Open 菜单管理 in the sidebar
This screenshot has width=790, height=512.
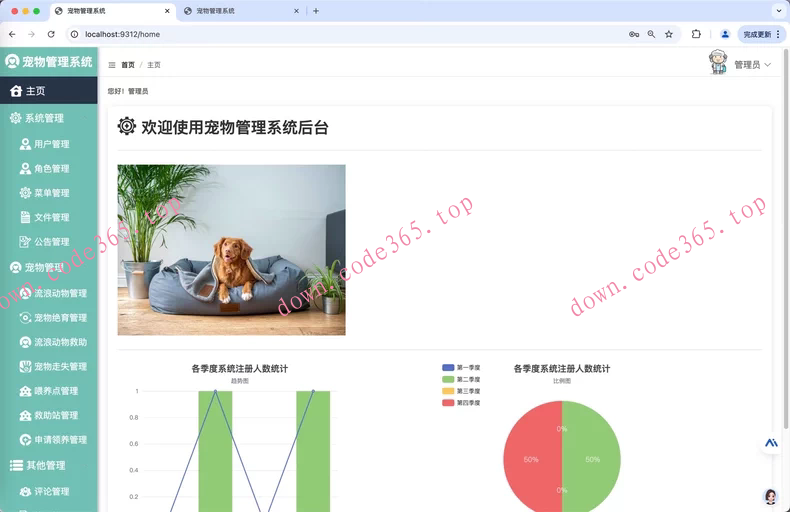(x=48, y=193)
